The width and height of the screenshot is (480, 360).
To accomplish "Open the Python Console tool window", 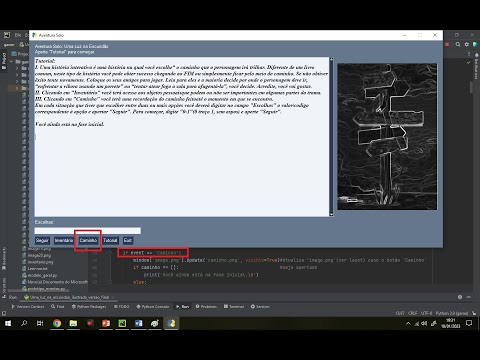I will (153, 306).
